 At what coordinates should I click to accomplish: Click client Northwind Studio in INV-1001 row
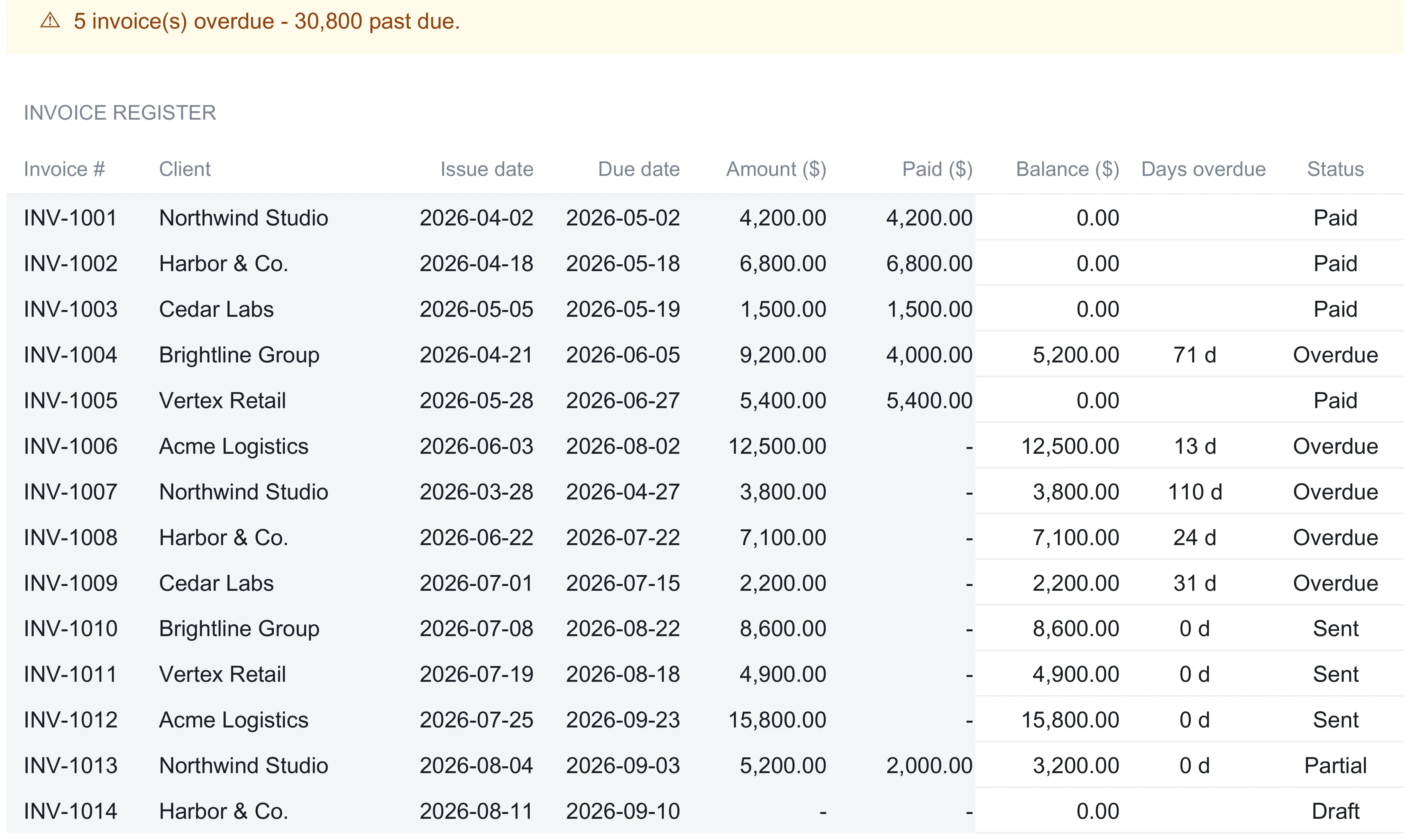tap(243, 218)
